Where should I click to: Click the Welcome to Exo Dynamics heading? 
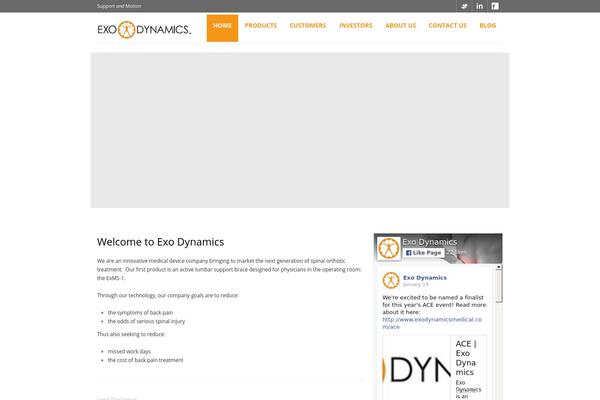click(160, 242)
